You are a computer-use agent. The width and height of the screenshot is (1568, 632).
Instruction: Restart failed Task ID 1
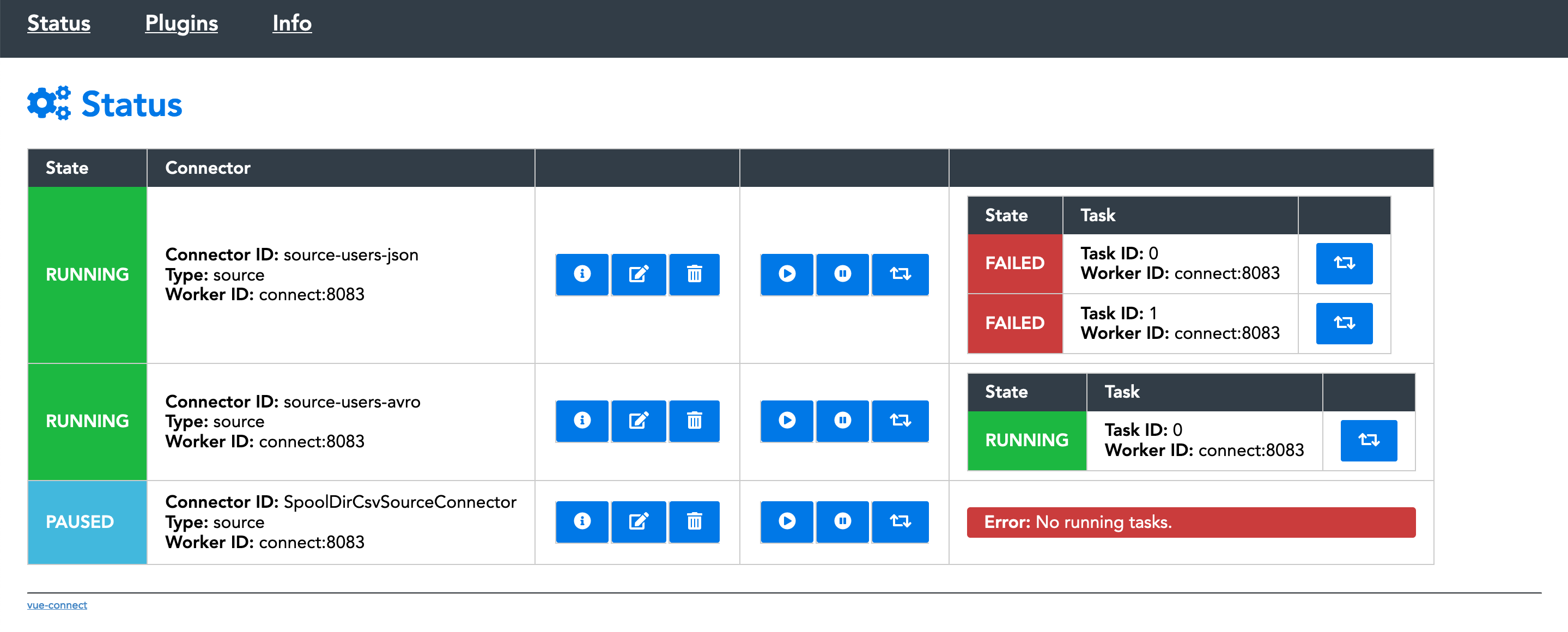point(1344,323)
